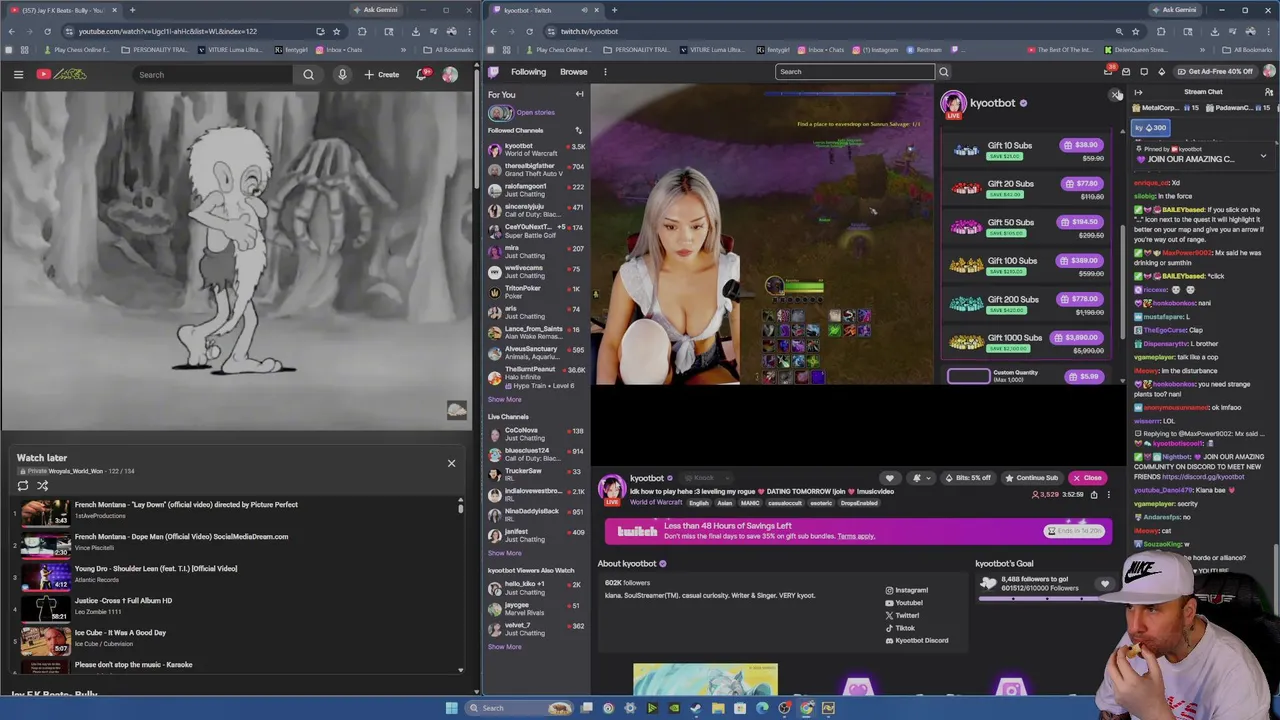Click the custom gift quantity field
The image size is (1280, 720).
[x=968, y=377]
